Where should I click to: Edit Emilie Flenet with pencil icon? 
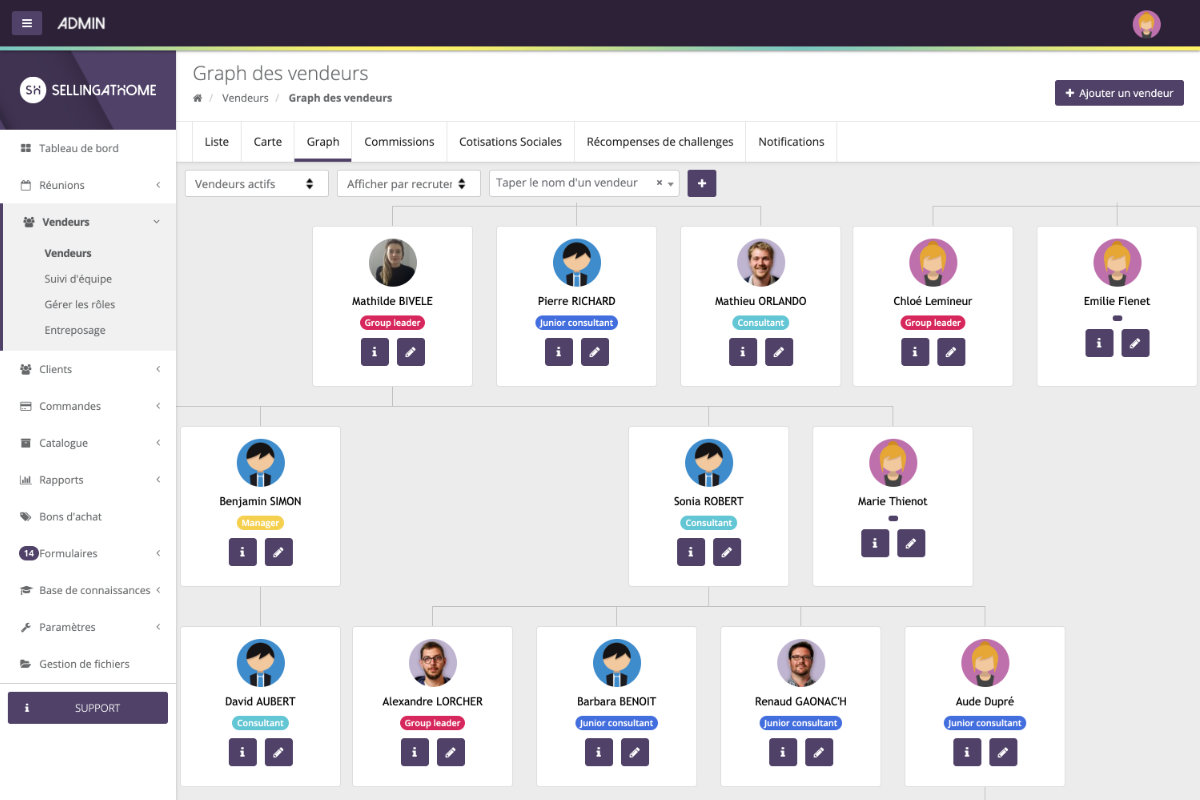1135,343
